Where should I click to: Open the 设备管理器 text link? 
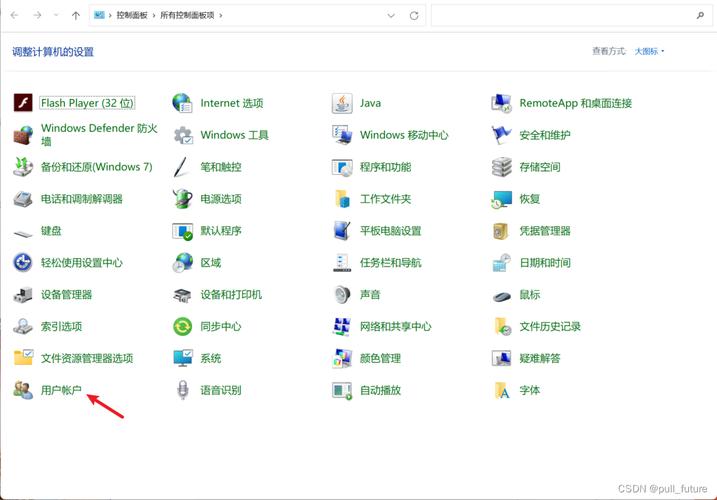pyautogui.click(x=66, y=295)
